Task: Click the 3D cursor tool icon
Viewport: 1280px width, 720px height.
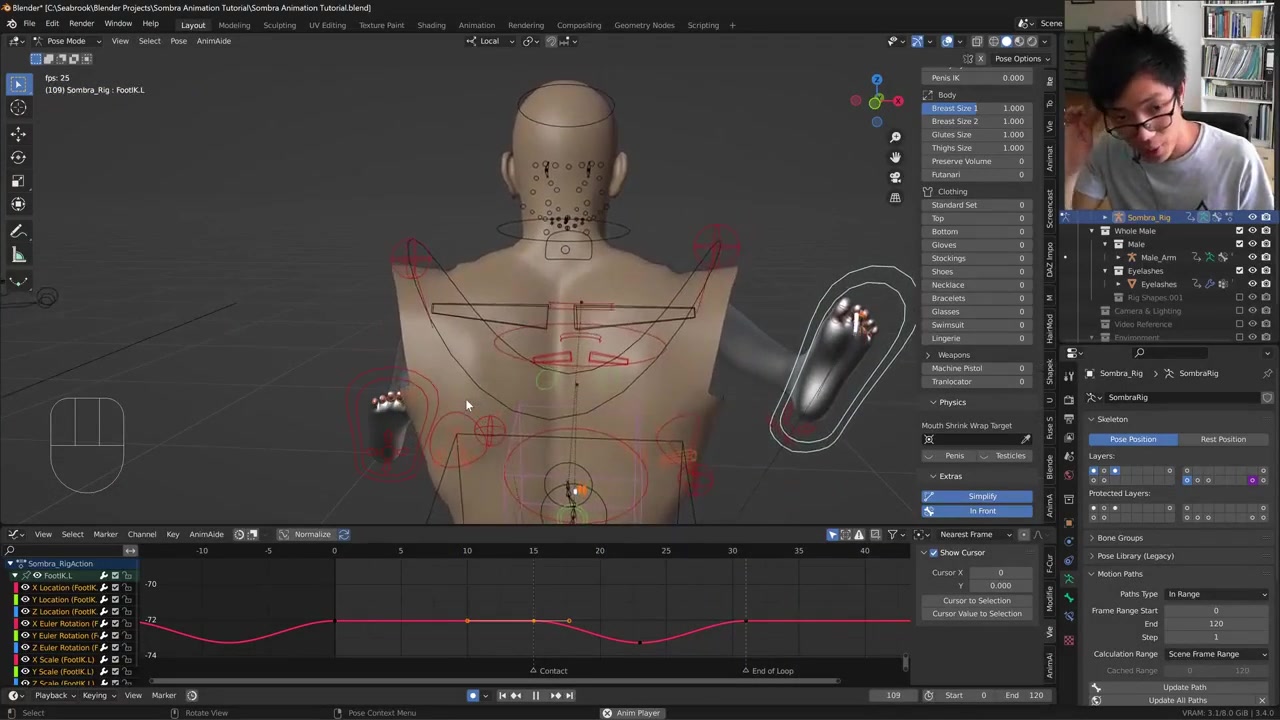Action: pyautogui.click(x=18, y=108)
